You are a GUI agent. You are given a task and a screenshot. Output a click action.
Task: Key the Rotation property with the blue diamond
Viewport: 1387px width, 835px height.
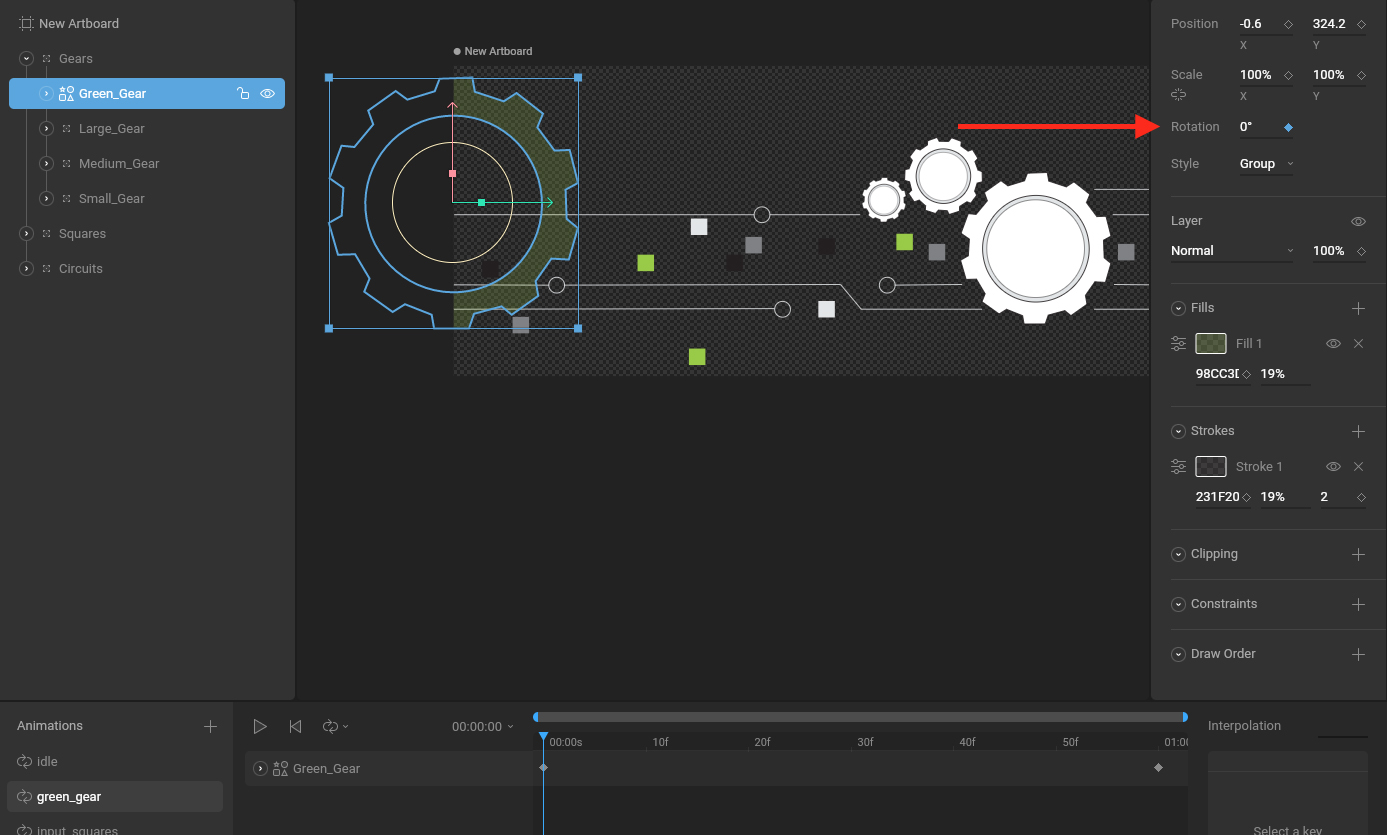pyautogui.click(x=1288, y=127)
